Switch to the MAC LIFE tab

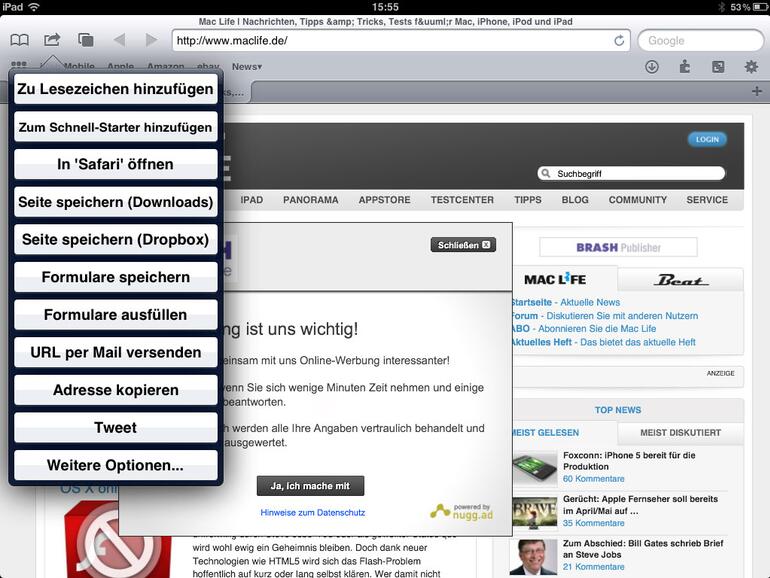[555, 279]
